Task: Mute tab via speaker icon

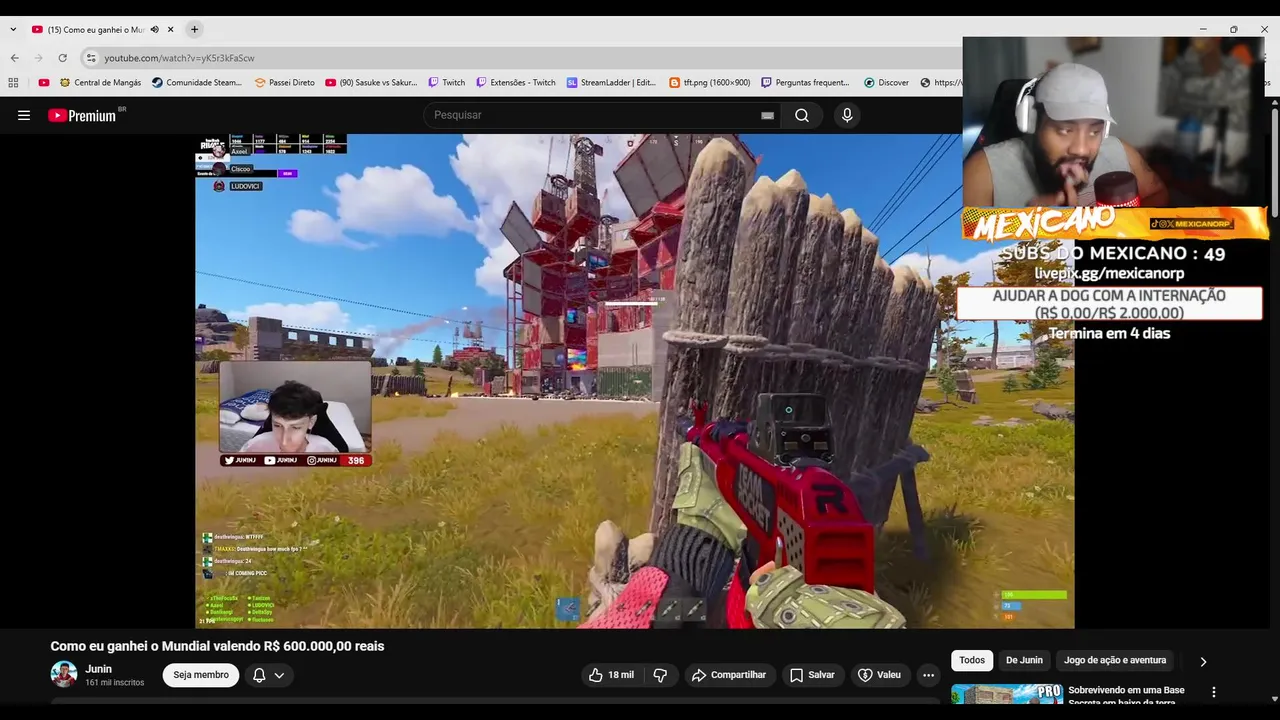Action: tap(154, 30)
